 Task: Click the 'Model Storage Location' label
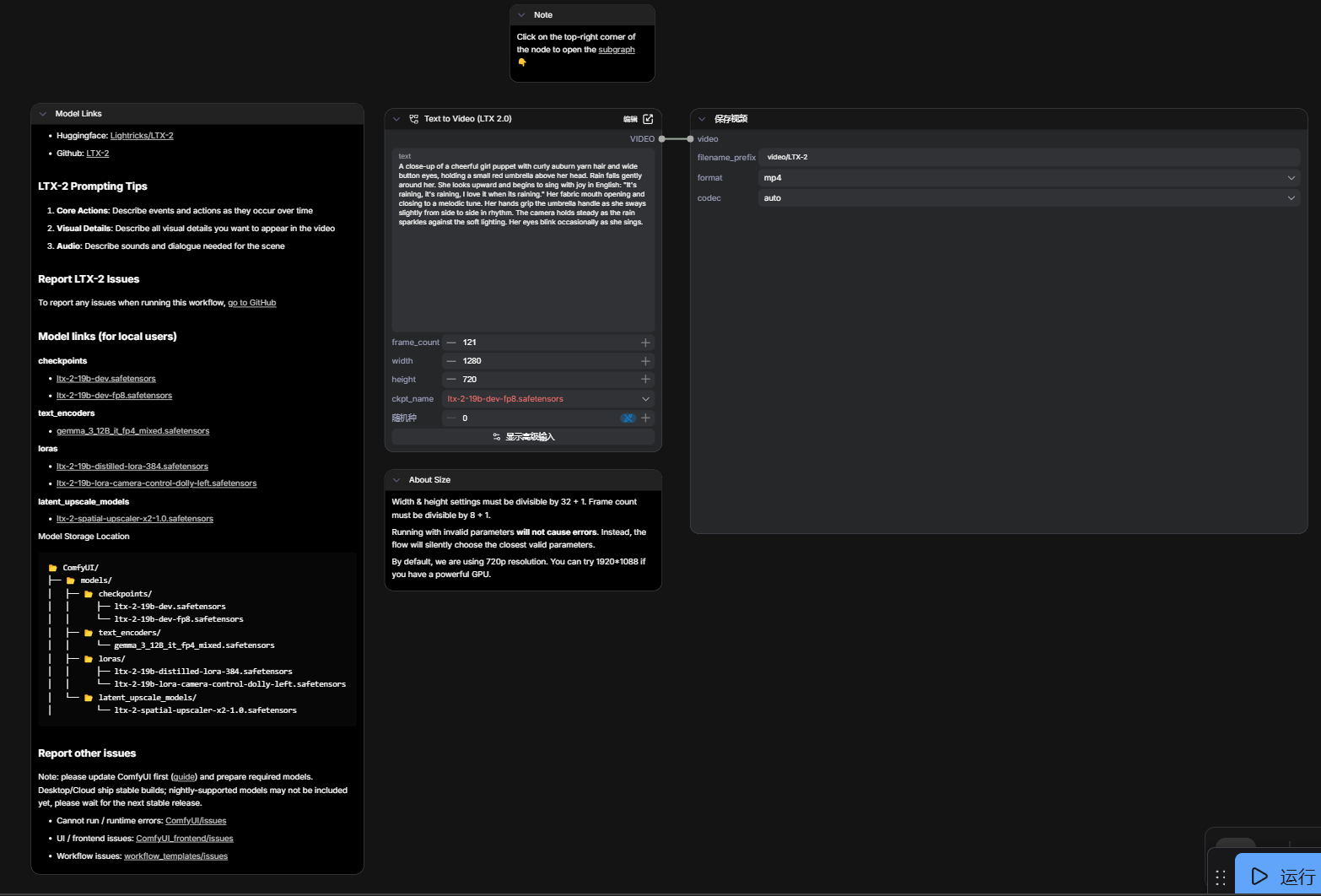(84, 537)
